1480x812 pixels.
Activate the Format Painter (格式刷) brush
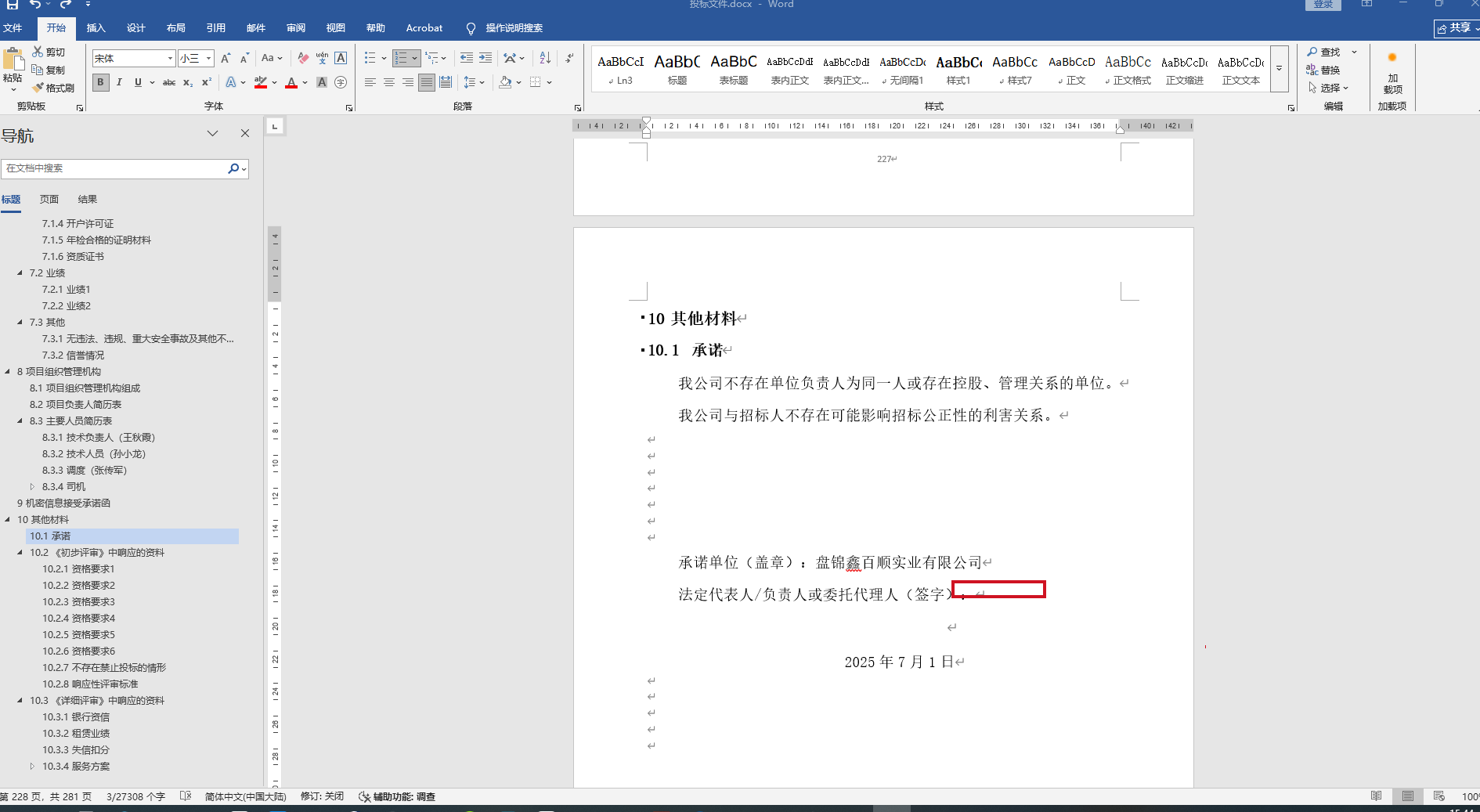tap(38, 88)
